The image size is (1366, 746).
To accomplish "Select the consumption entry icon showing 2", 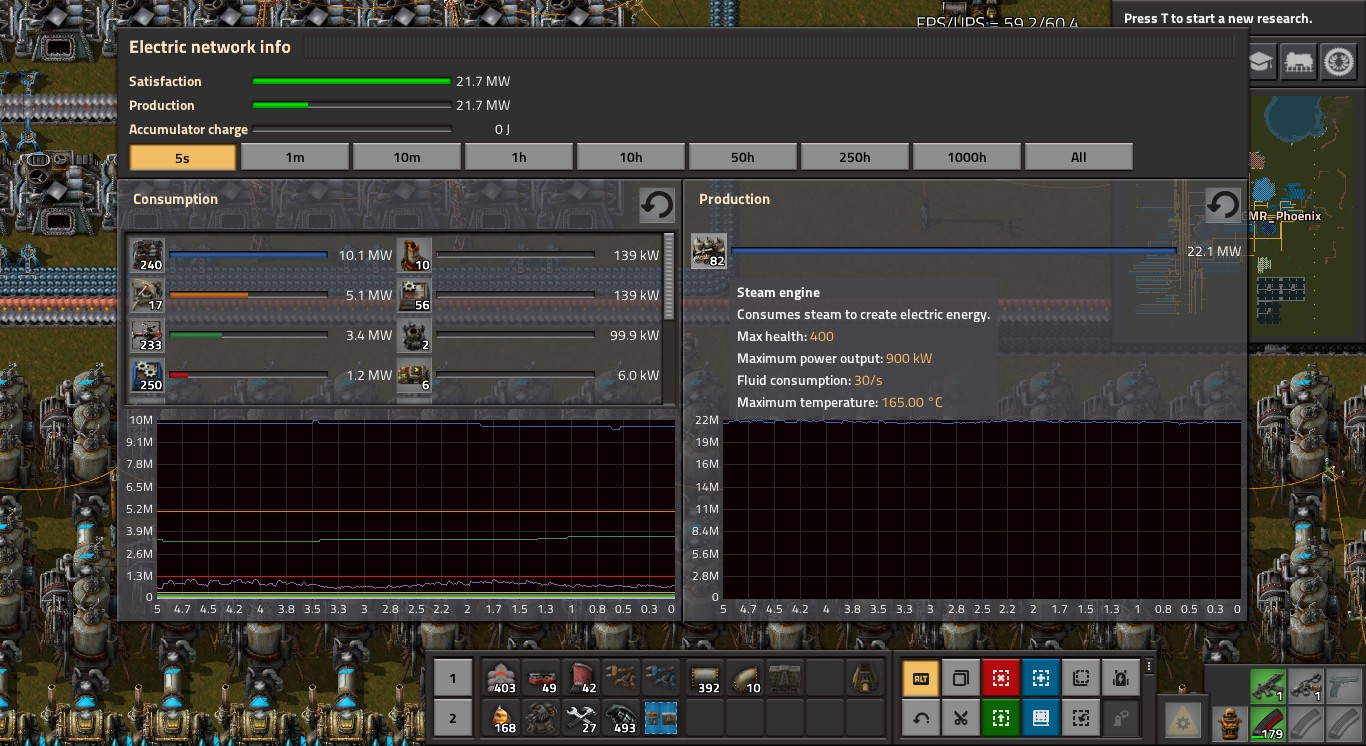I will (414, 335).
